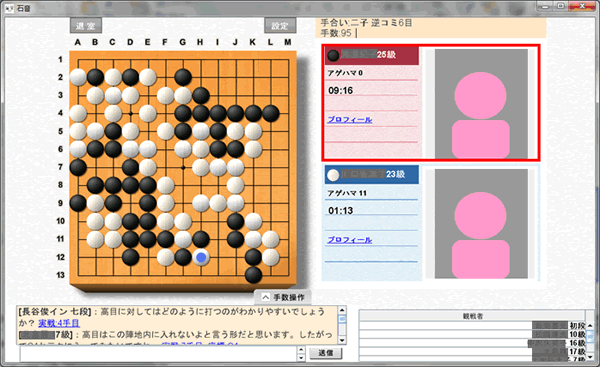Click the 送信 send button
This screenshot has height=367, width=600.
coord(326,353)
